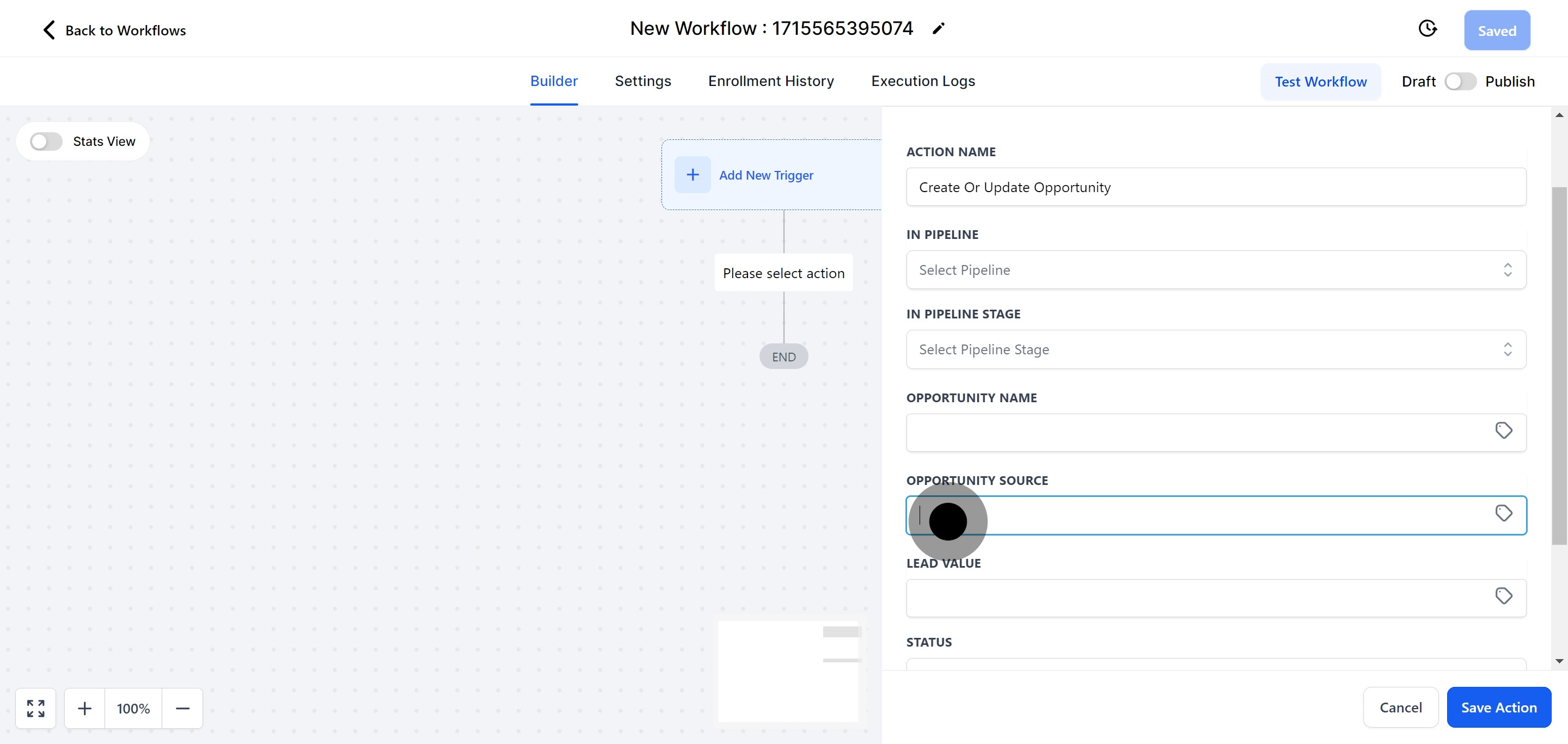Click the plus icon for Add New Trigger
The image size is (1568, 744).
(x=692, y=175)
